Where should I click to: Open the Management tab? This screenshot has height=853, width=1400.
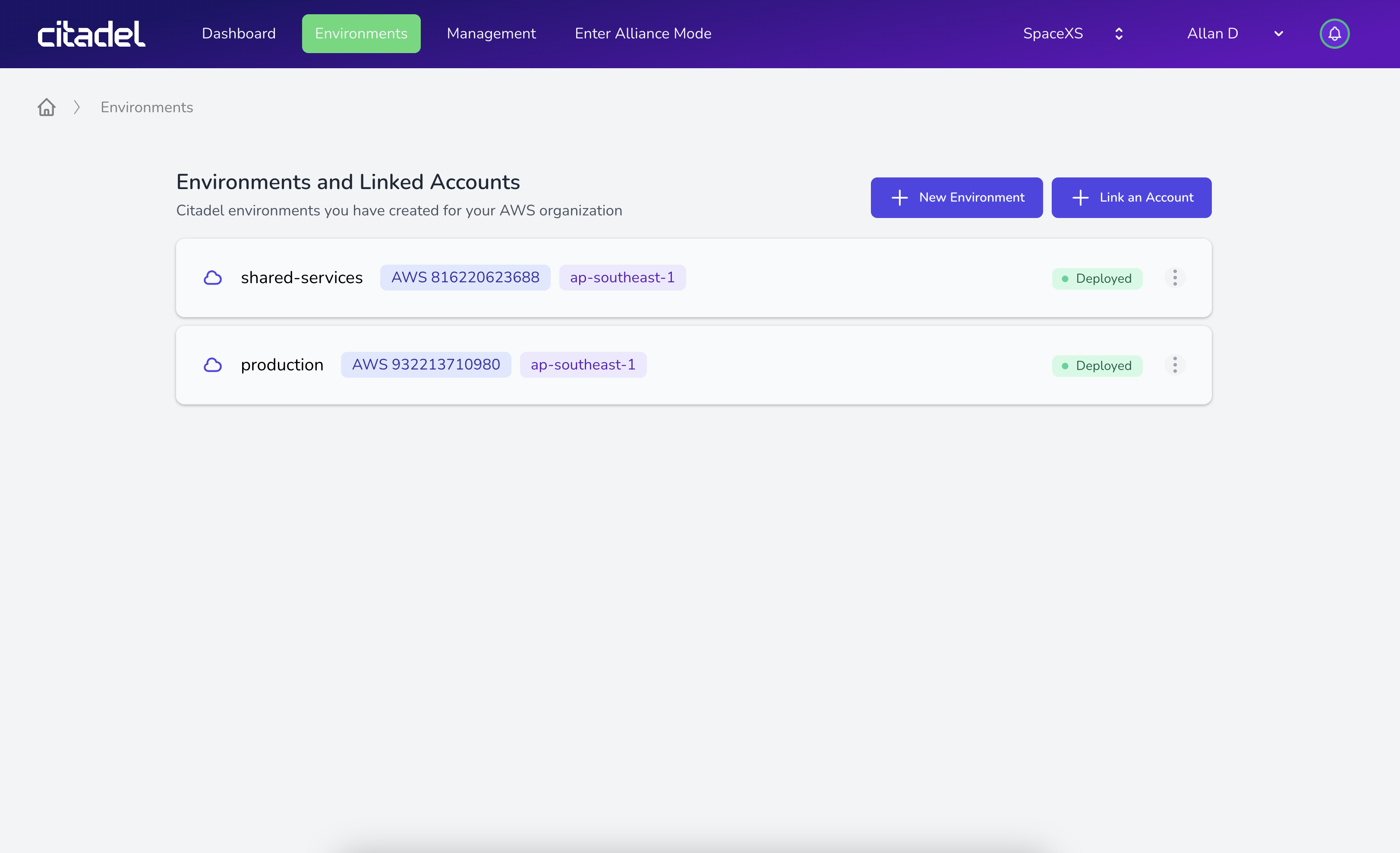(x=491, y=34)
